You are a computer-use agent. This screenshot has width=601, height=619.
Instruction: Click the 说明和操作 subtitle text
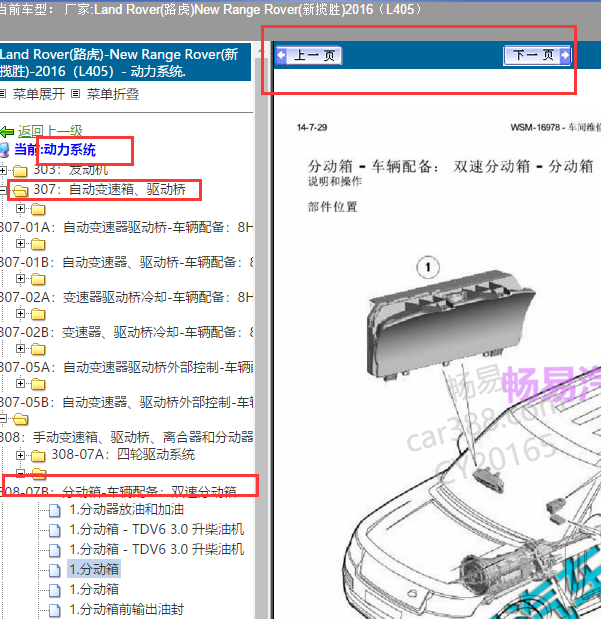335,181
